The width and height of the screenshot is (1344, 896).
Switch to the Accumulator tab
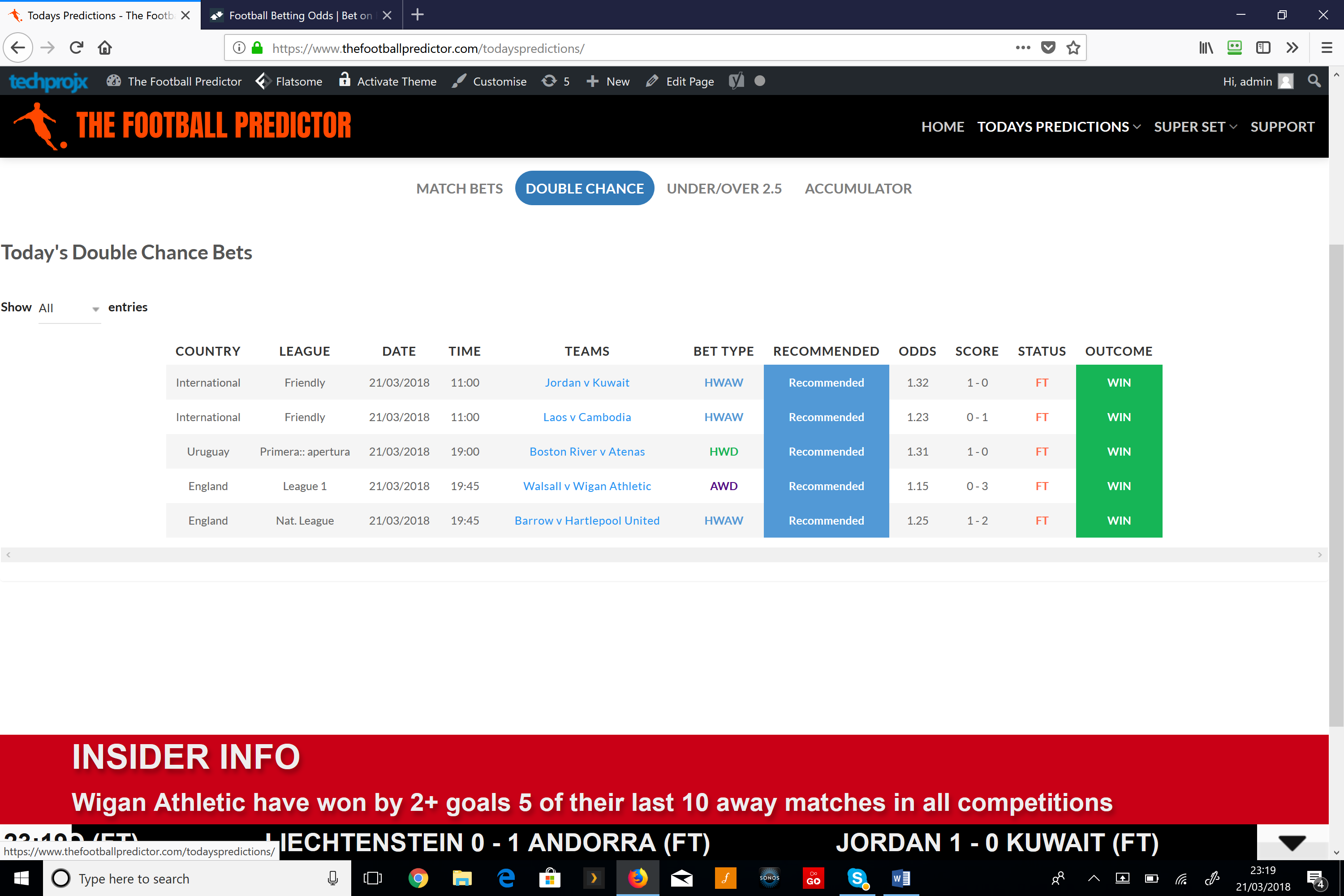tap(858, 189)
